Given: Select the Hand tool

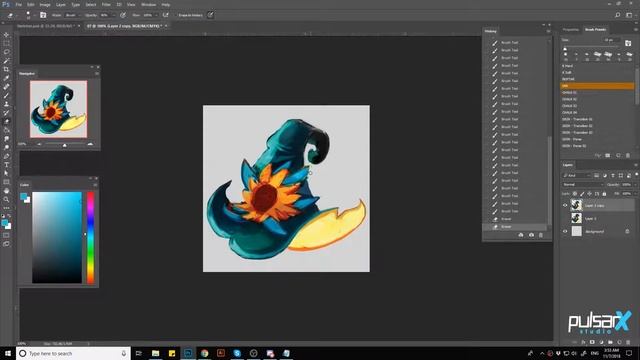Looking at the screenshot, I should [6, 191].
